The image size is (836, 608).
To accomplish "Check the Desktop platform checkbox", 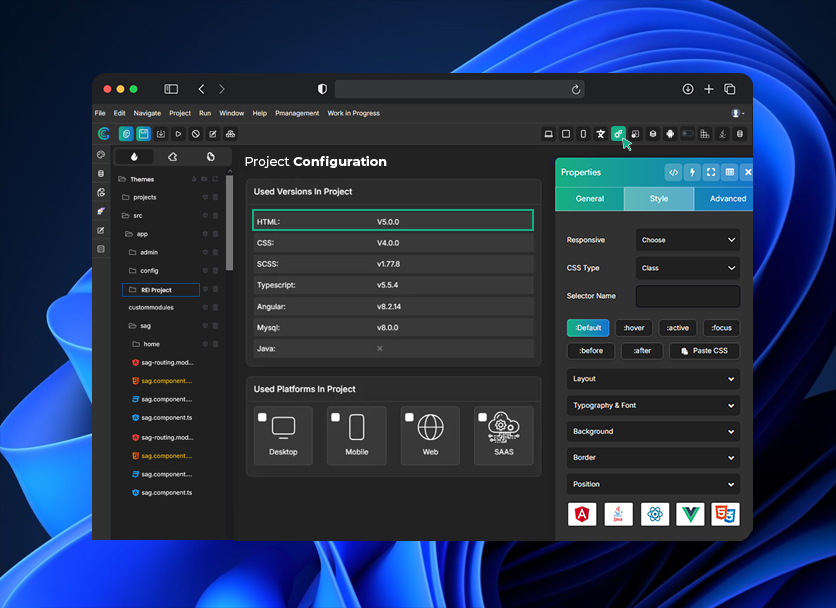I will pos(262,417).
